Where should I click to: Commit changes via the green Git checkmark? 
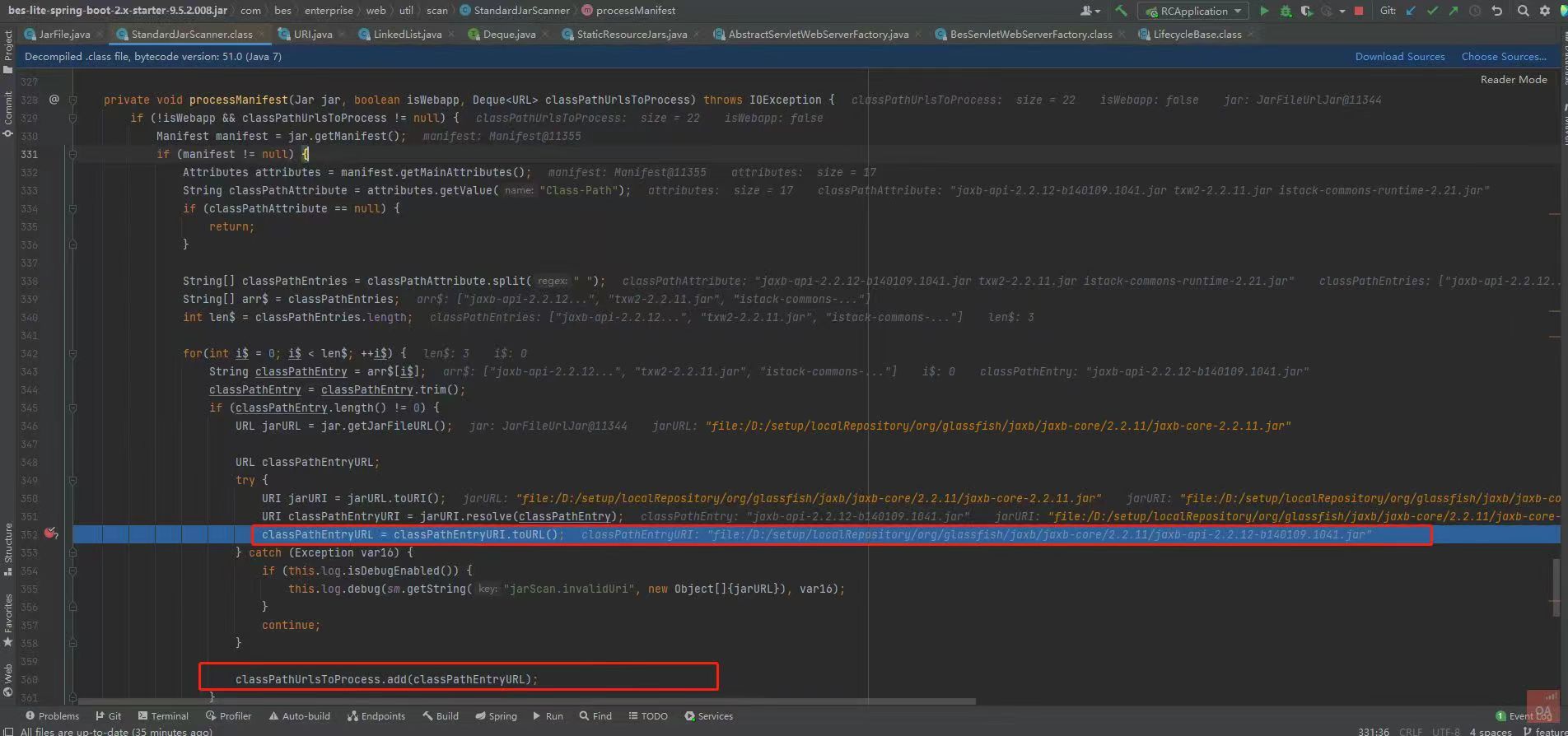1432,11
